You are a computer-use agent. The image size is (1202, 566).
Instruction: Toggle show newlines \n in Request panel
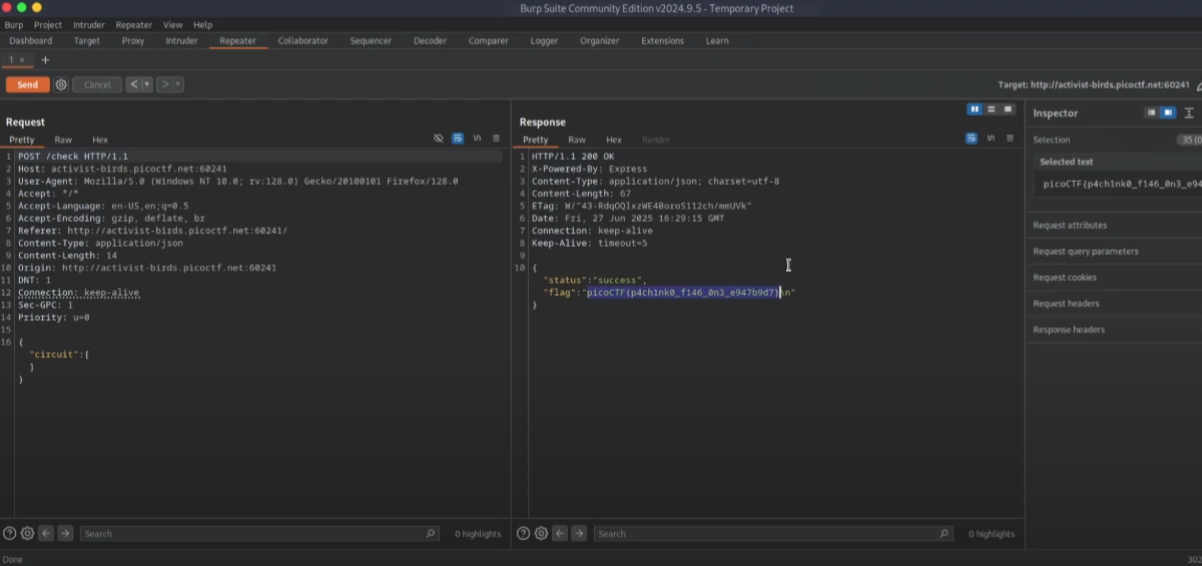477,138
